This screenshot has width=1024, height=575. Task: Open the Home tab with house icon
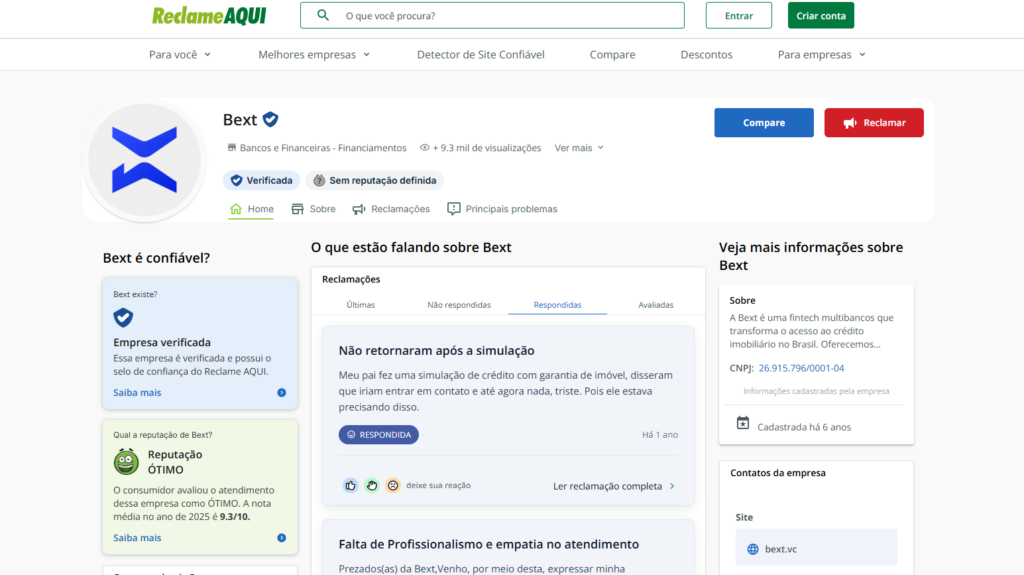(251, 209)
